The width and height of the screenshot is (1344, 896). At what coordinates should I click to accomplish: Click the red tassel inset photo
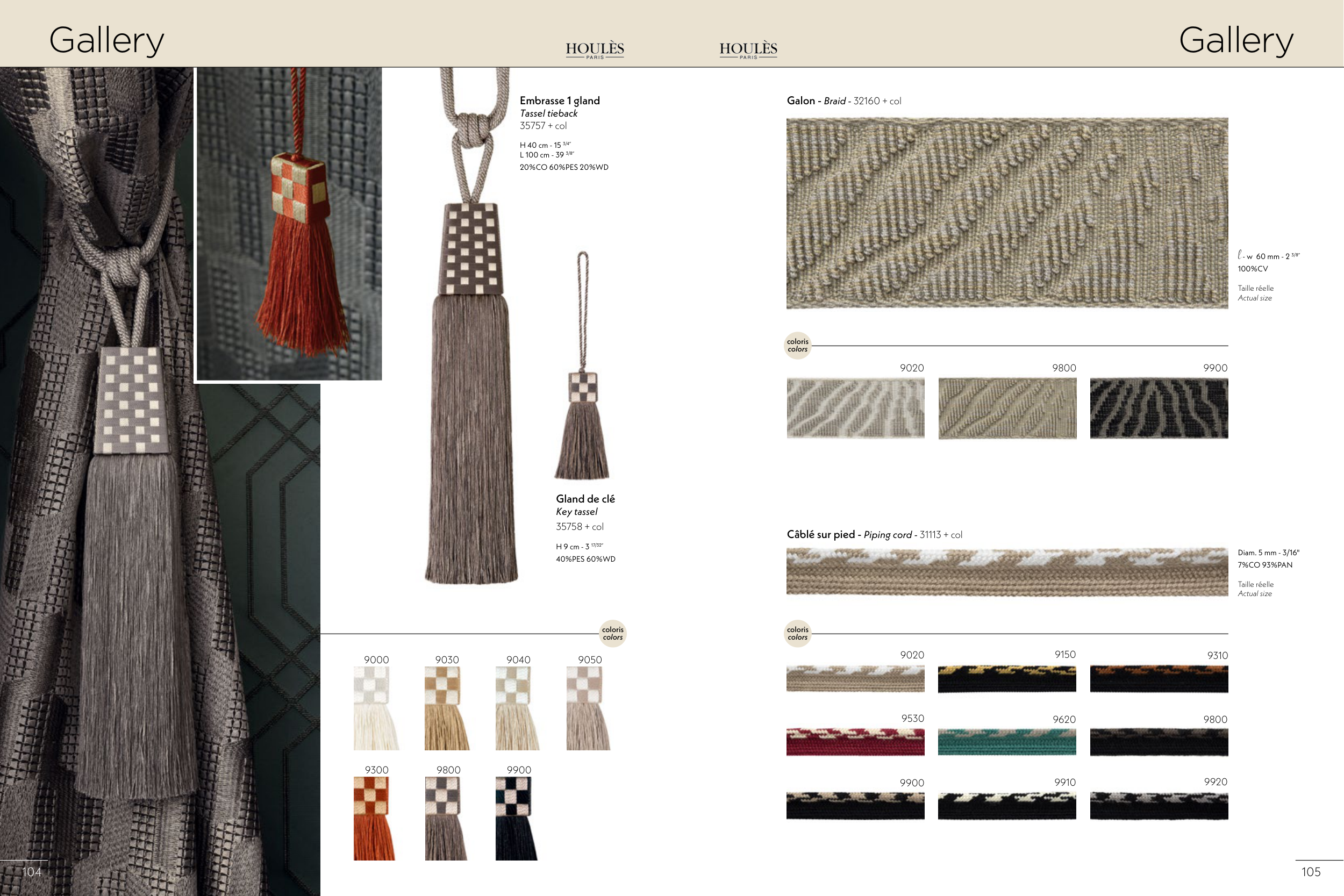tap(289, 223)
